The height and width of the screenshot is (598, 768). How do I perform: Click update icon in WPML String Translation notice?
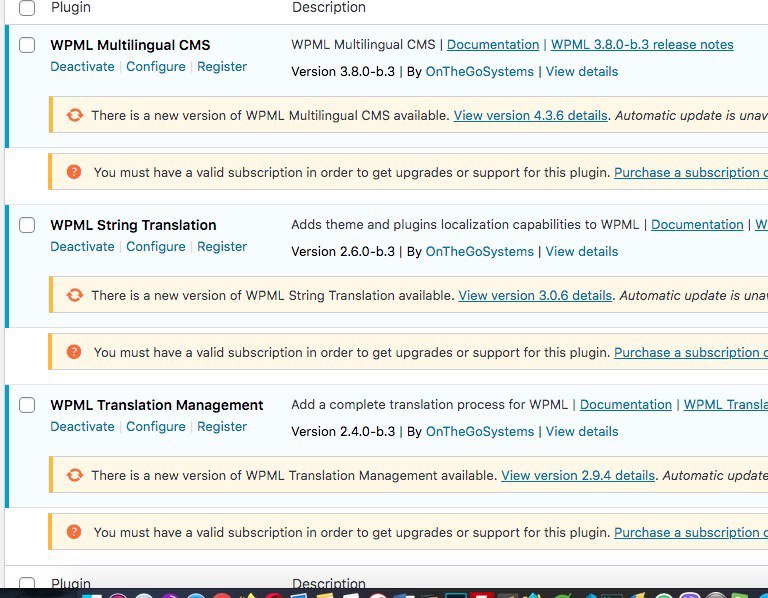pyautogui.click(x=75, y=295)
